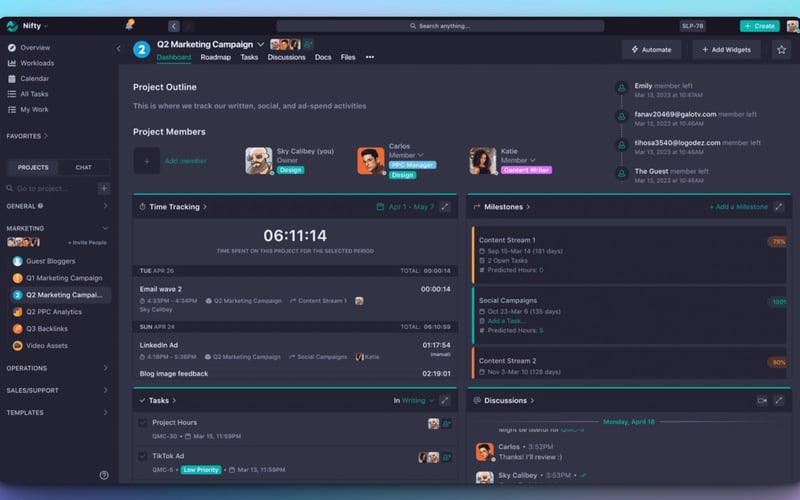800x500 pixels.
Task: Click the Search anything field
Action: [440, 26]
